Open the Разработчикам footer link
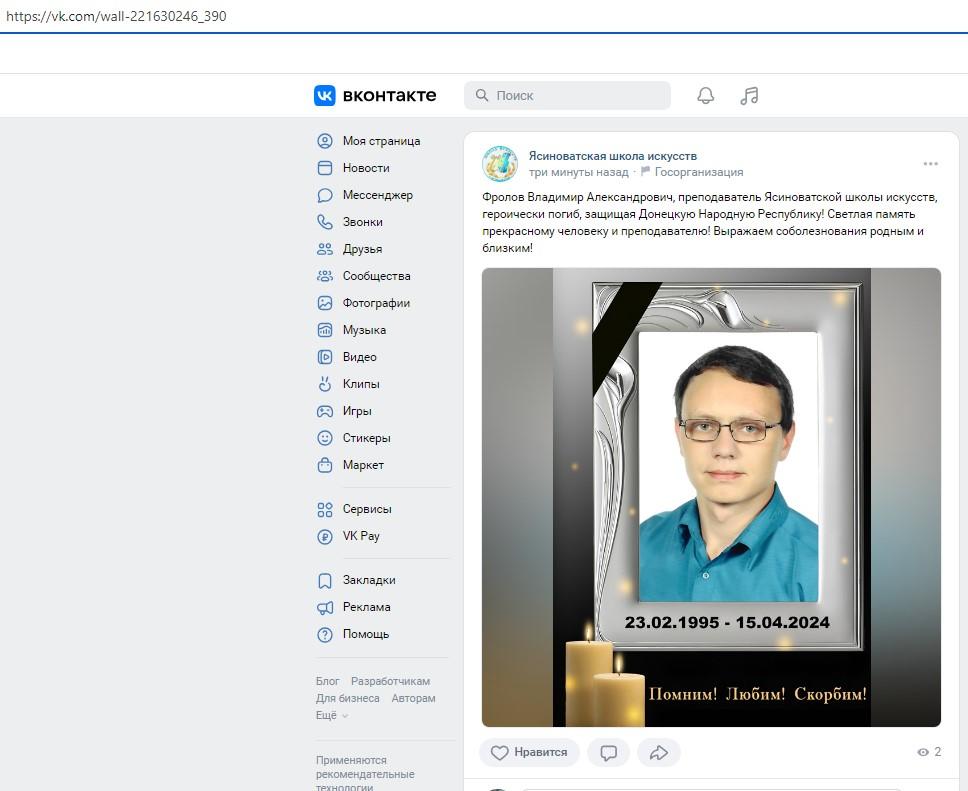This screenshot has height=791, width=968. [390, 681]
